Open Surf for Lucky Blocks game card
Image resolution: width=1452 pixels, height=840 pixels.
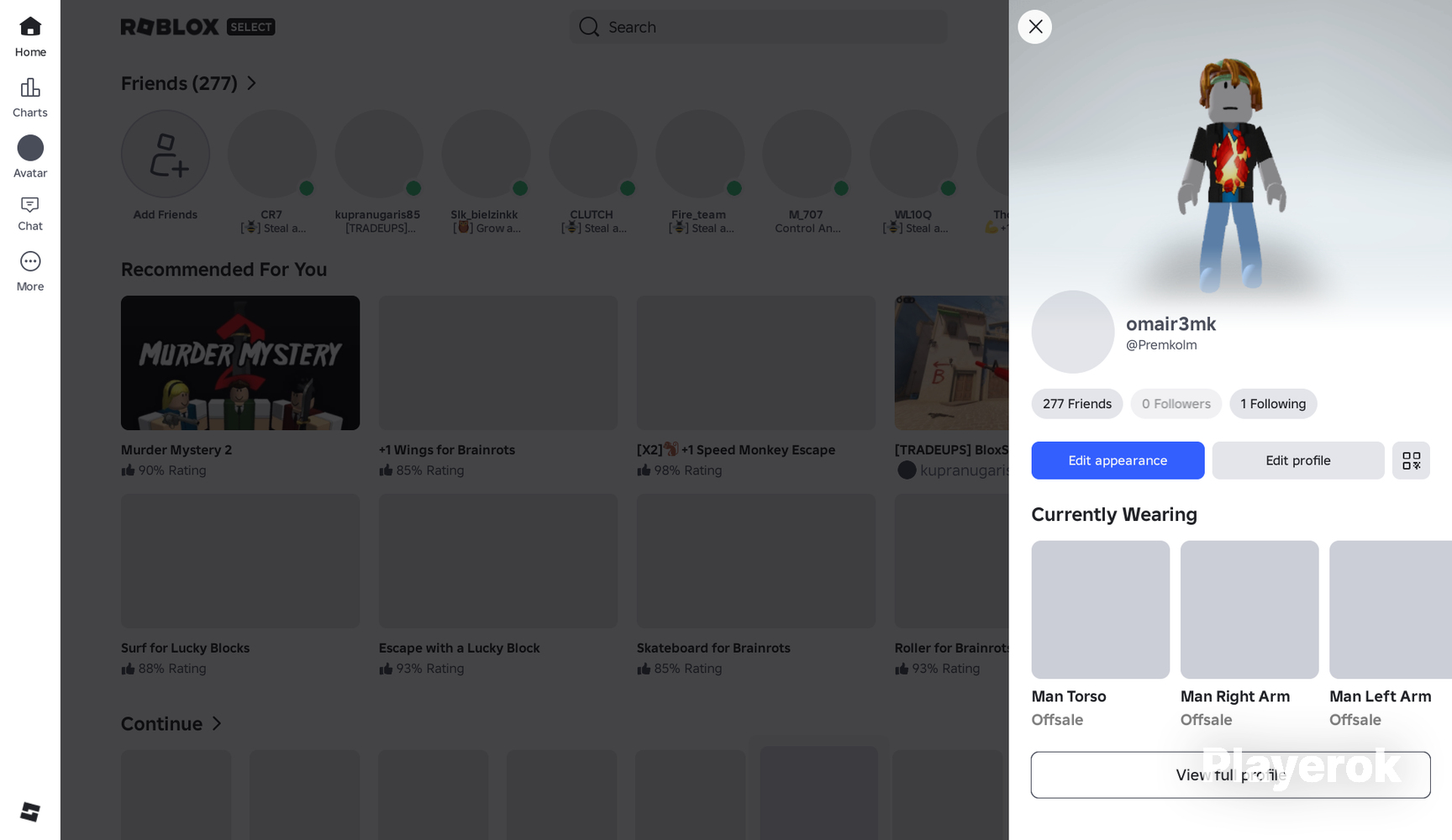[240, 585]
